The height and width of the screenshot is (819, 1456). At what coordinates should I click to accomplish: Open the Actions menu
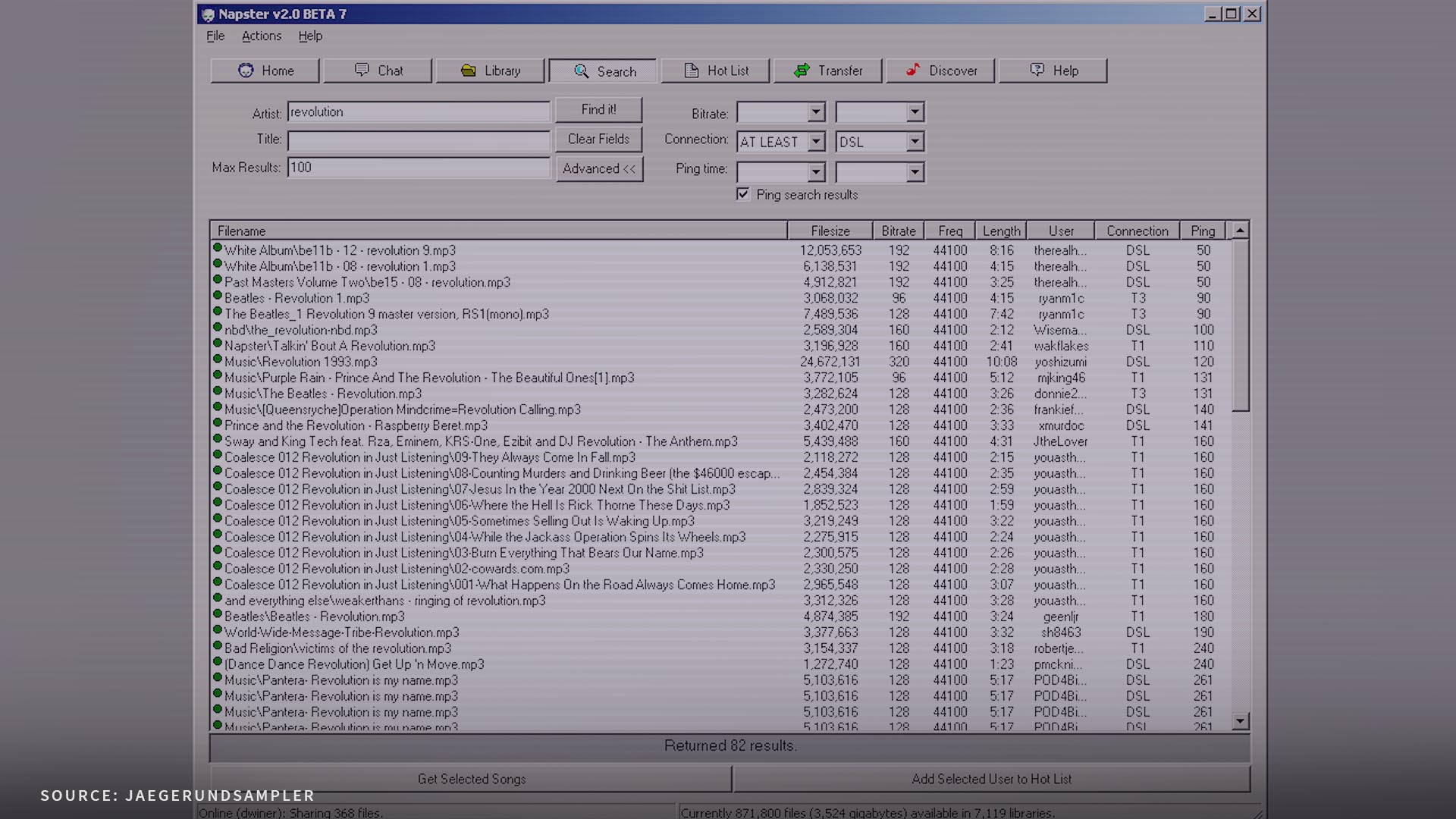coord(262,36)
